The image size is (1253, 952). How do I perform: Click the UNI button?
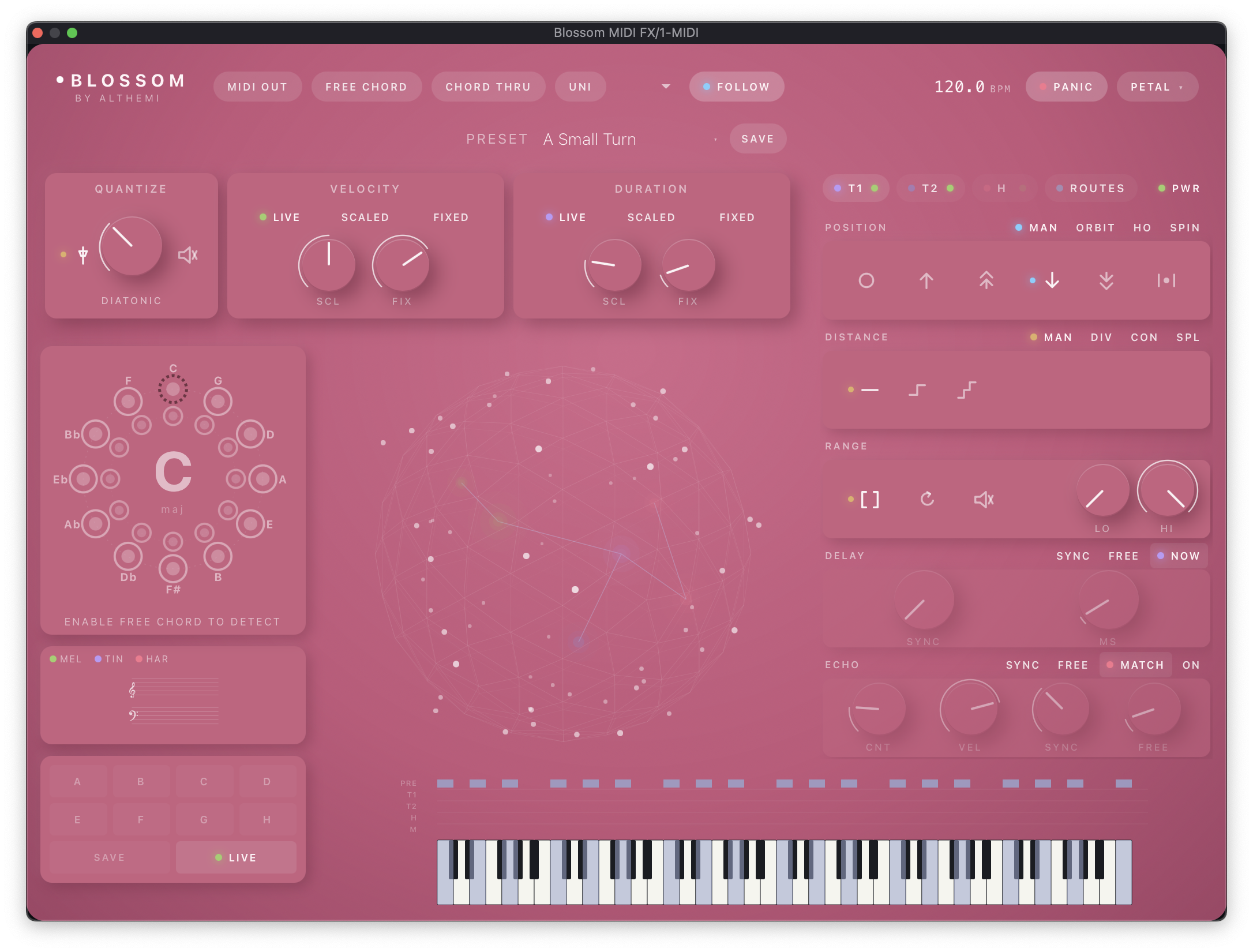click(580, 87)
